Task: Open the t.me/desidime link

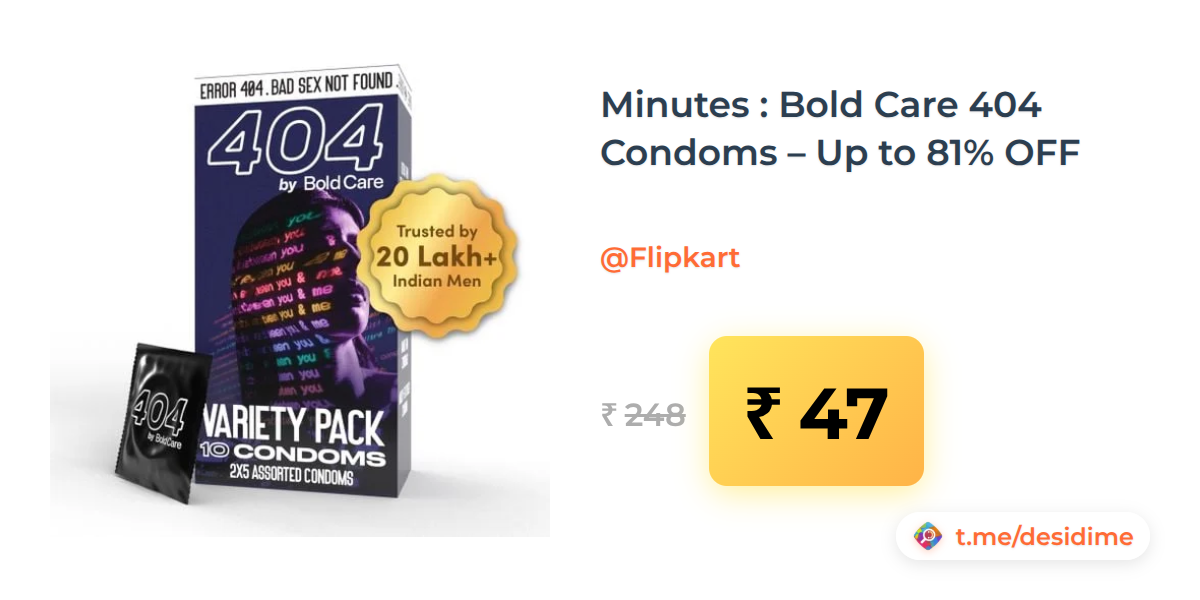Action: pos(1044,537)
